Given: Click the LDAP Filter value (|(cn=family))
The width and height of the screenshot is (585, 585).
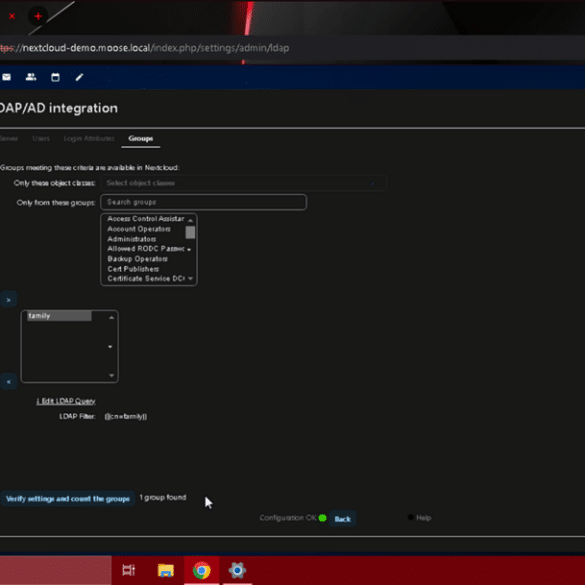Looking at the screenshot, I should [x=126, y=416].
